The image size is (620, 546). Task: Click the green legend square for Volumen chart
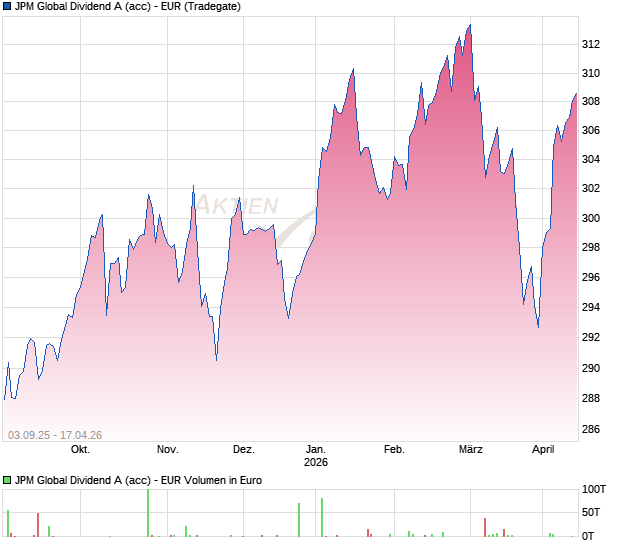(x=7, y=480)
